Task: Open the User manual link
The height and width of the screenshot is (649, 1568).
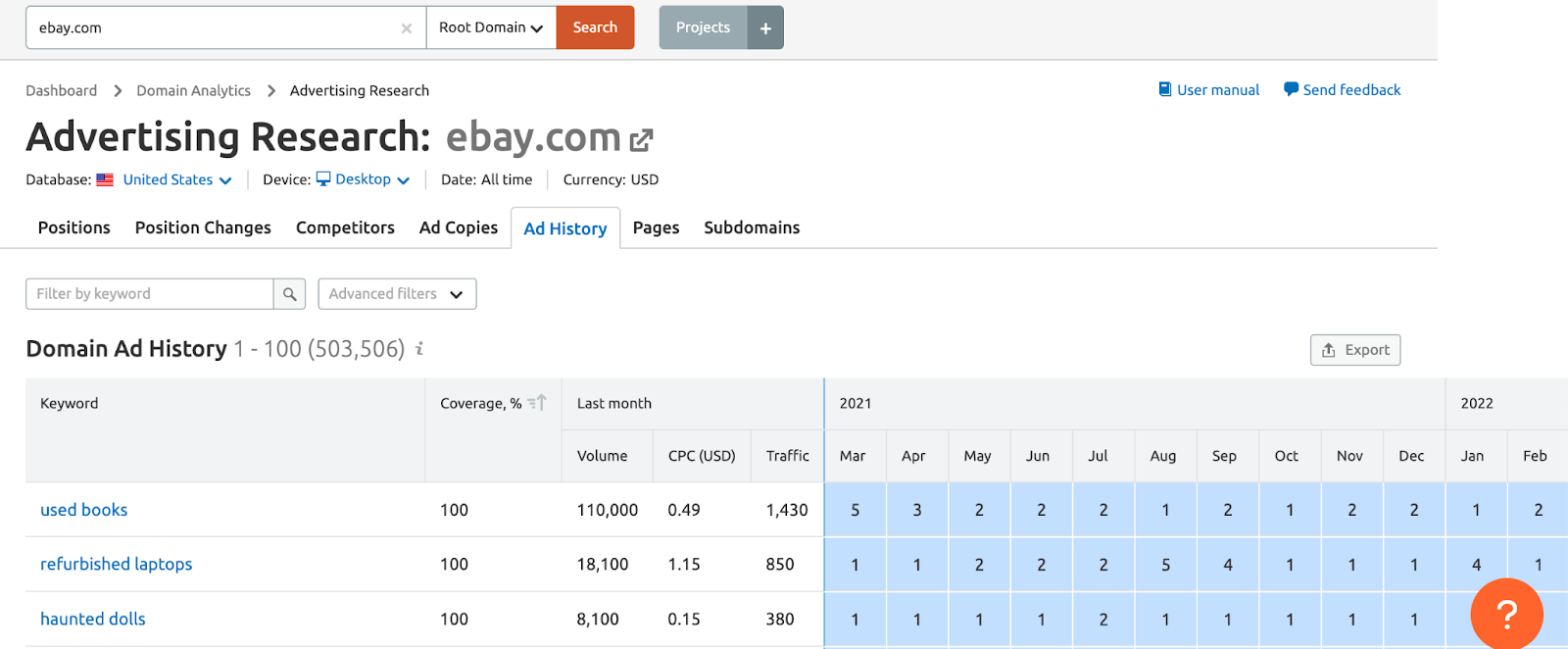Action: coord(1209,90)
